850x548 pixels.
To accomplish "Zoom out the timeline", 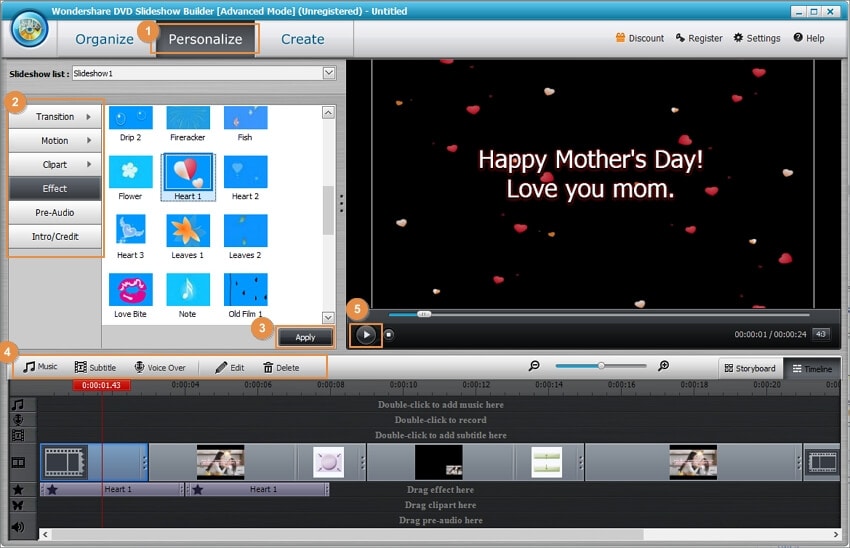I will tap(534, 366).
